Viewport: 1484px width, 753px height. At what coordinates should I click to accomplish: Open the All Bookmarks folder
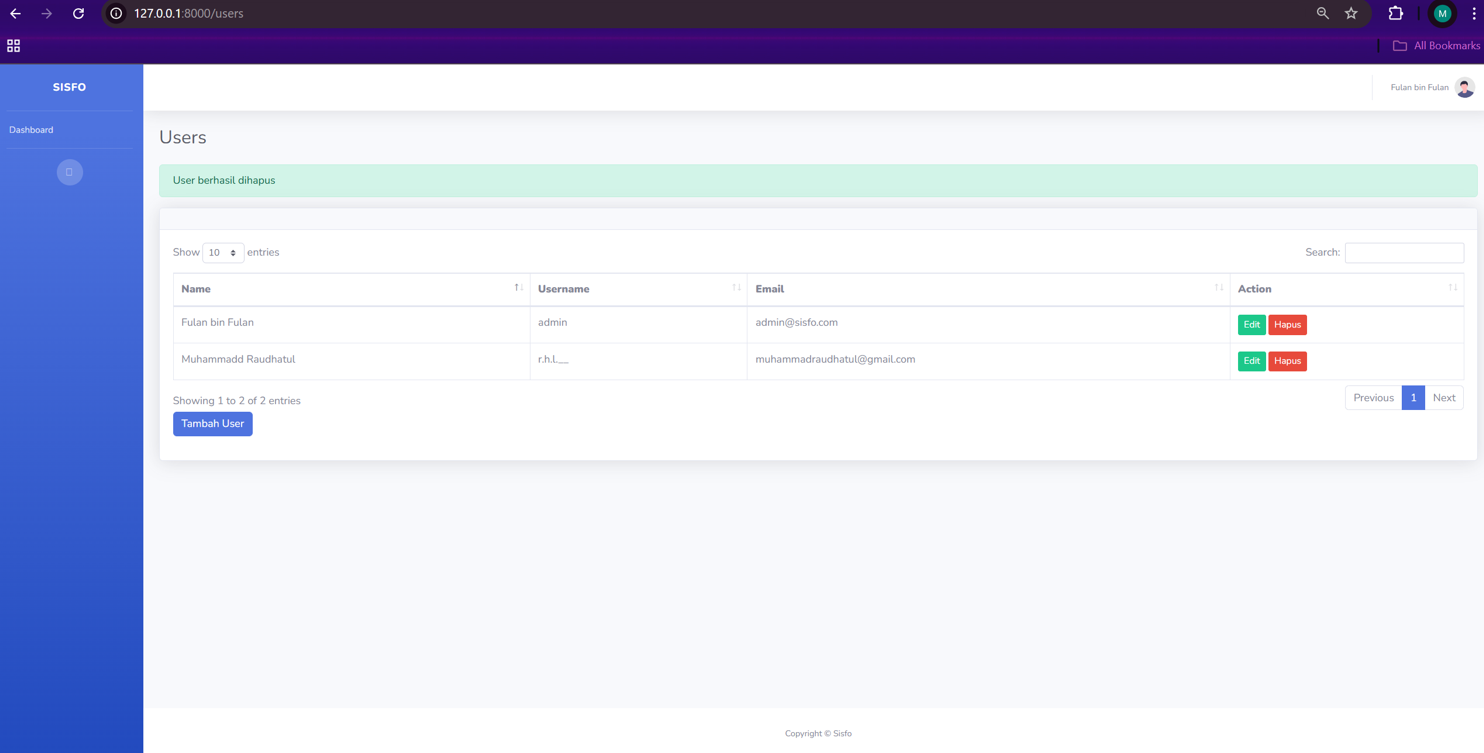[x=1436, y=46]
